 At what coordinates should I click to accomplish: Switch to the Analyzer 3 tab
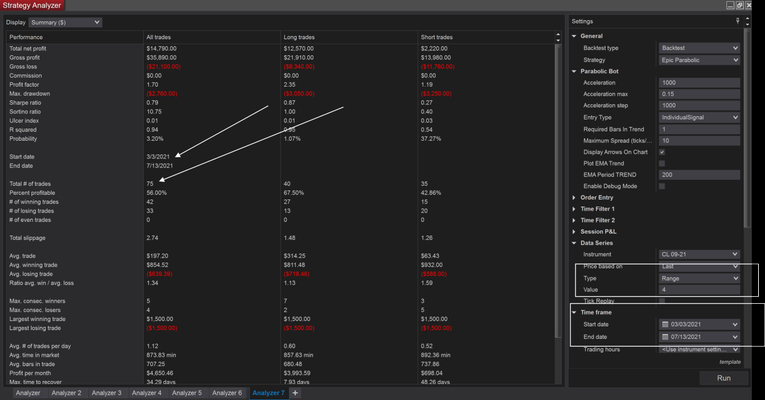click(x=106, y=393)
